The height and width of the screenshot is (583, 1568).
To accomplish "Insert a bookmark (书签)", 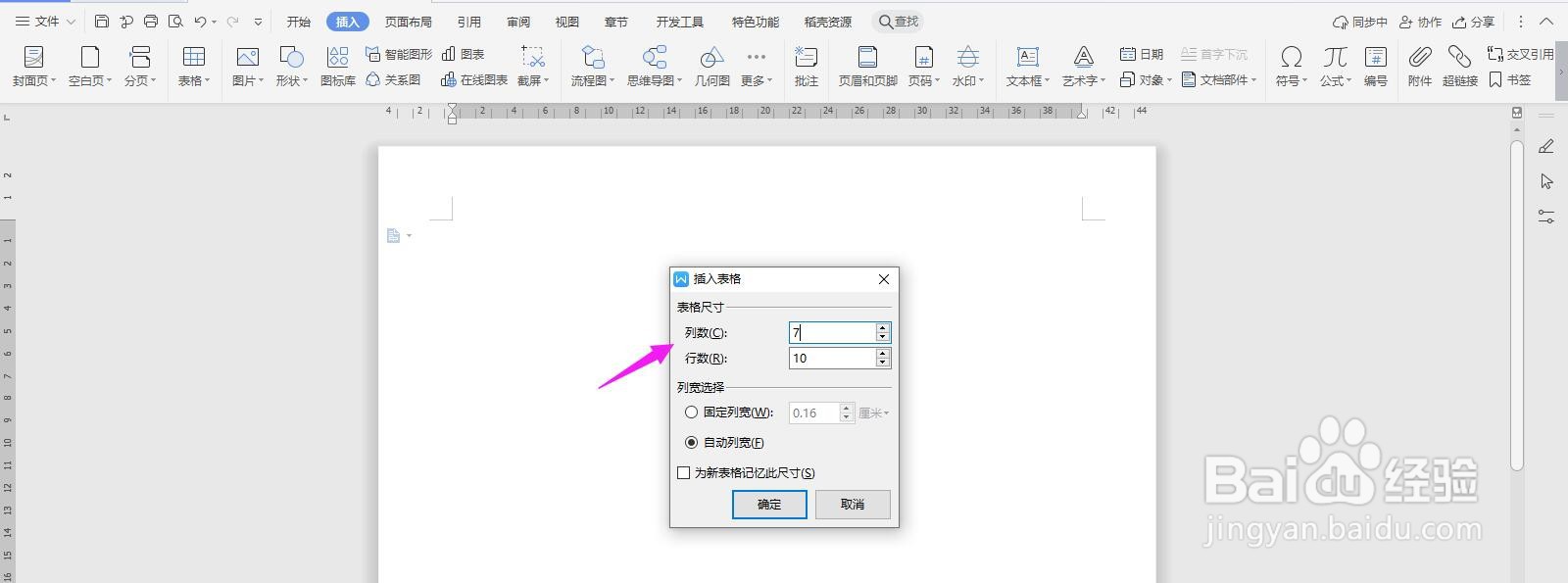I will pos(1510,79).
